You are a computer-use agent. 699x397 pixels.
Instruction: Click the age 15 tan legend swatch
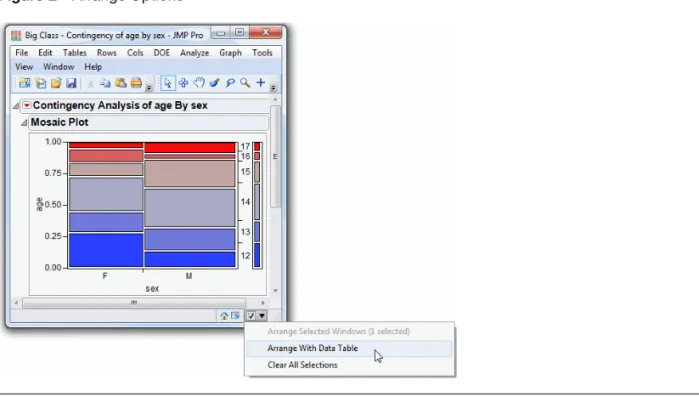coord(257,172)
